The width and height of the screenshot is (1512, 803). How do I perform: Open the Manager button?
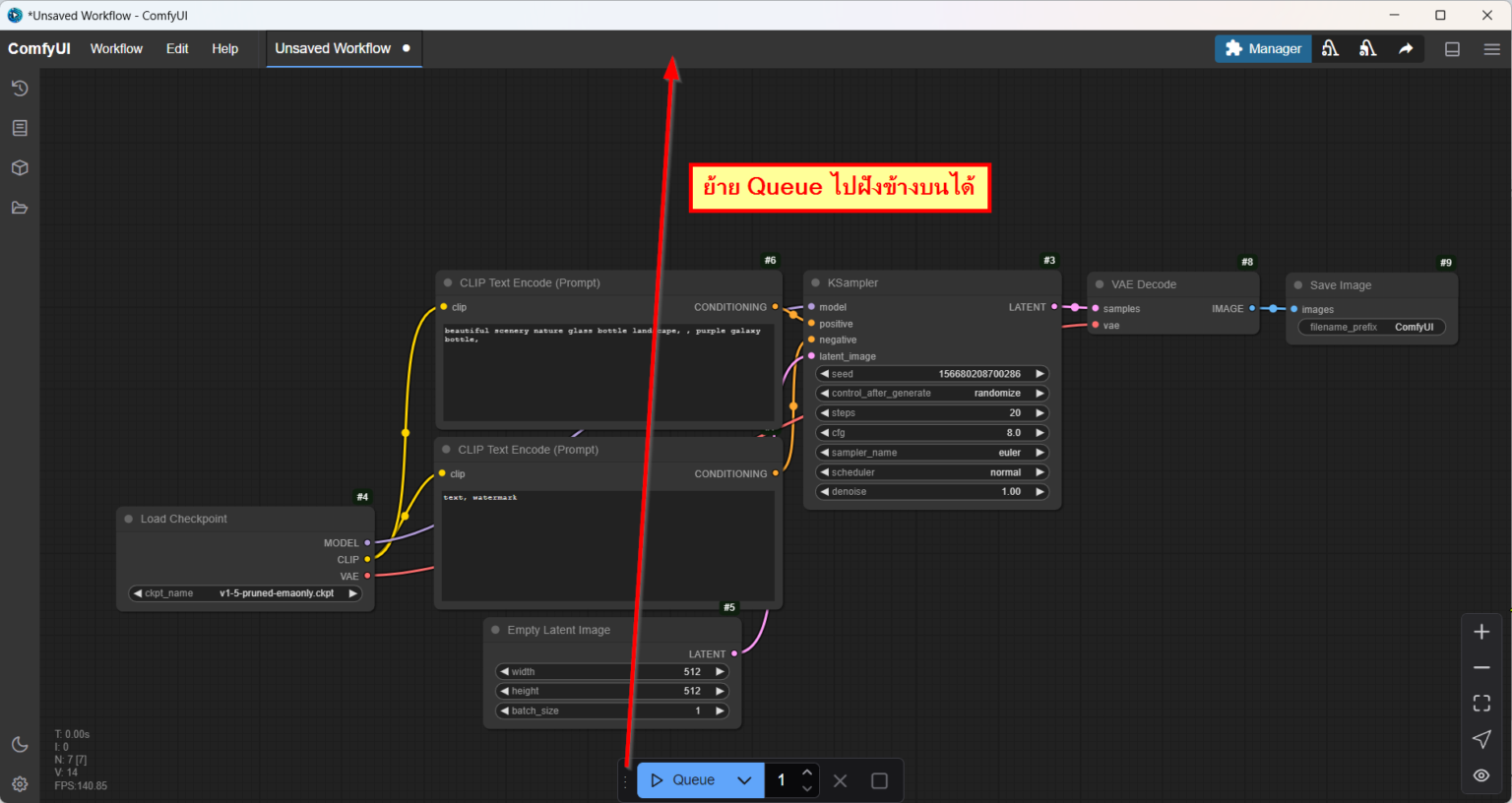1263,48
